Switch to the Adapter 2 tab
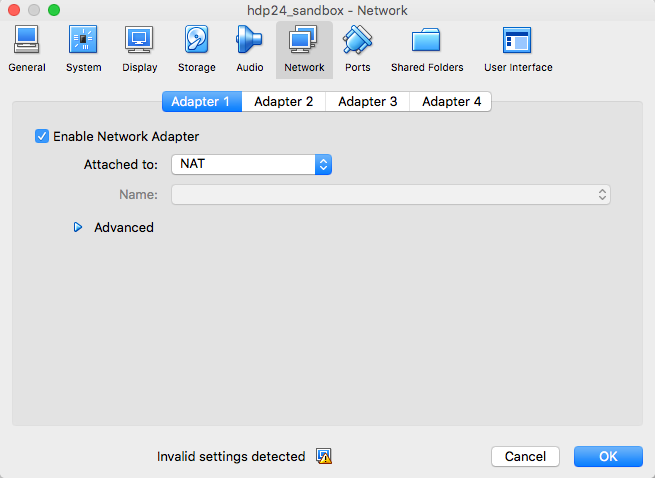Viewport: 655px width, 478px height. 284,102
